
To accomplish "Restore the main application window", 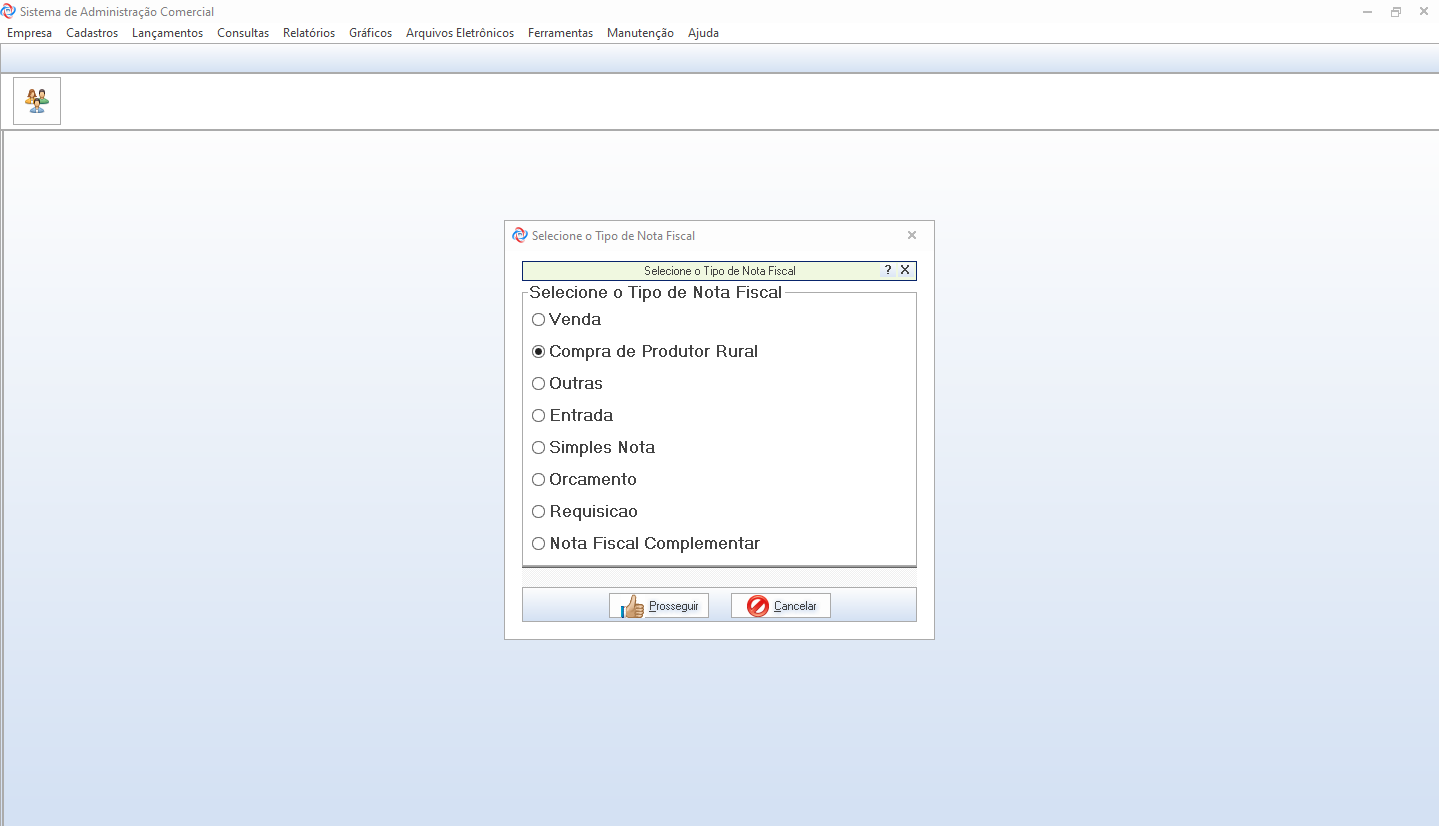I will coord(1395,12).
